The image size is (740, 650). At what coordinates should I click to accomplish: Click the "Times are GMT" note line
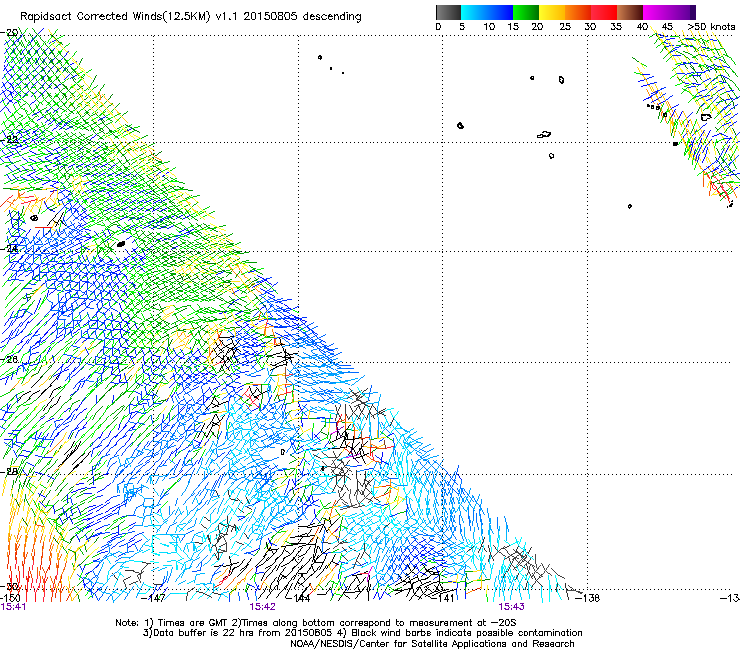(315, 623)
